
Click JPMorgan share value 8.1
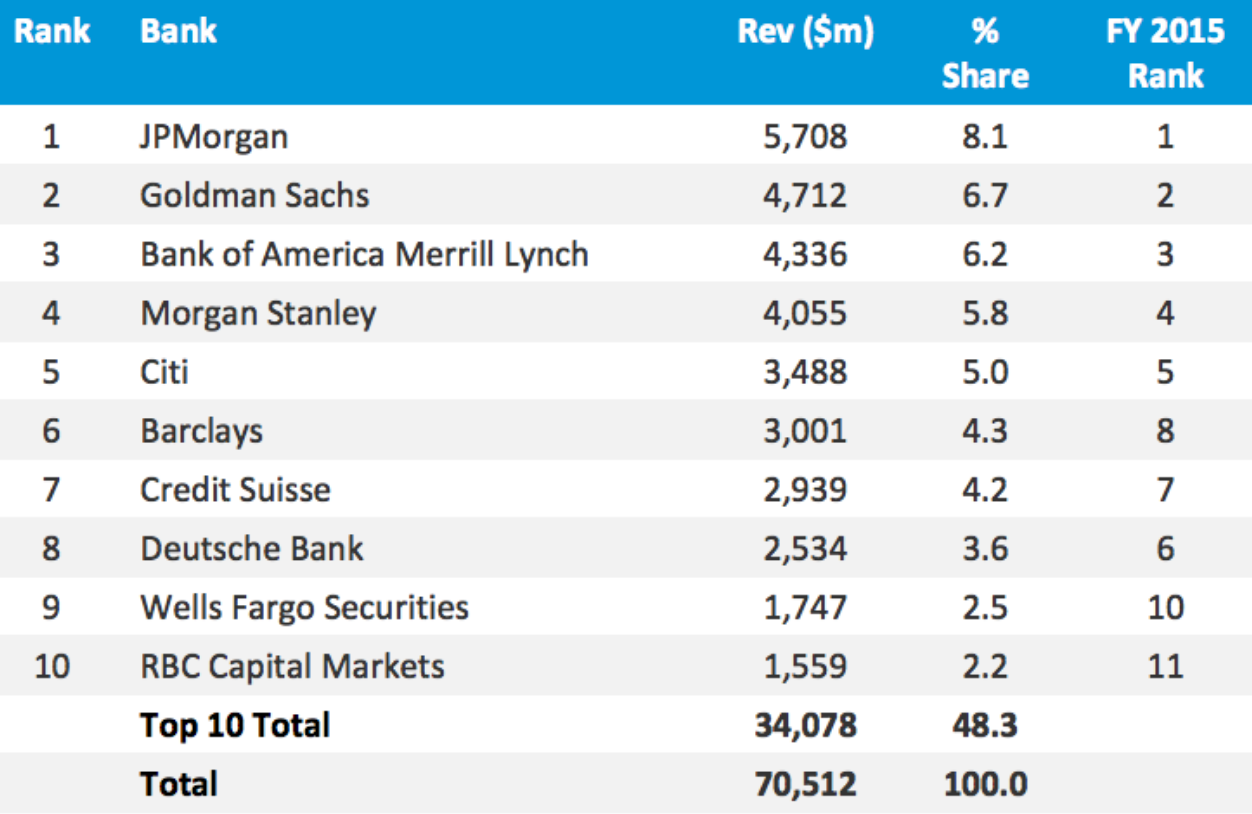pos(985,137)
